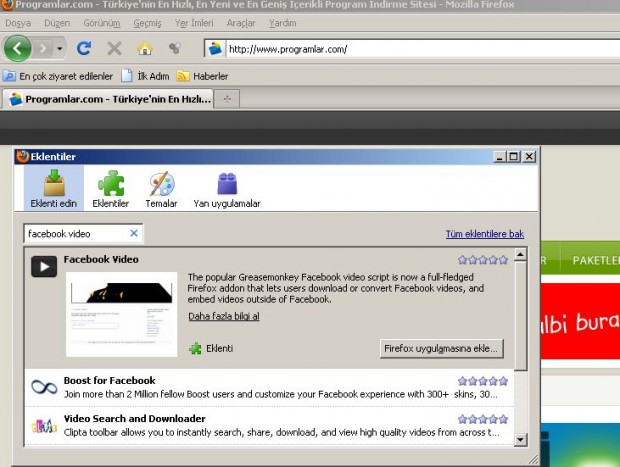Reload the page with the blue refresh icon
Image resolution: width=620 pixels, height=467 pixels.
pos(84,48)
